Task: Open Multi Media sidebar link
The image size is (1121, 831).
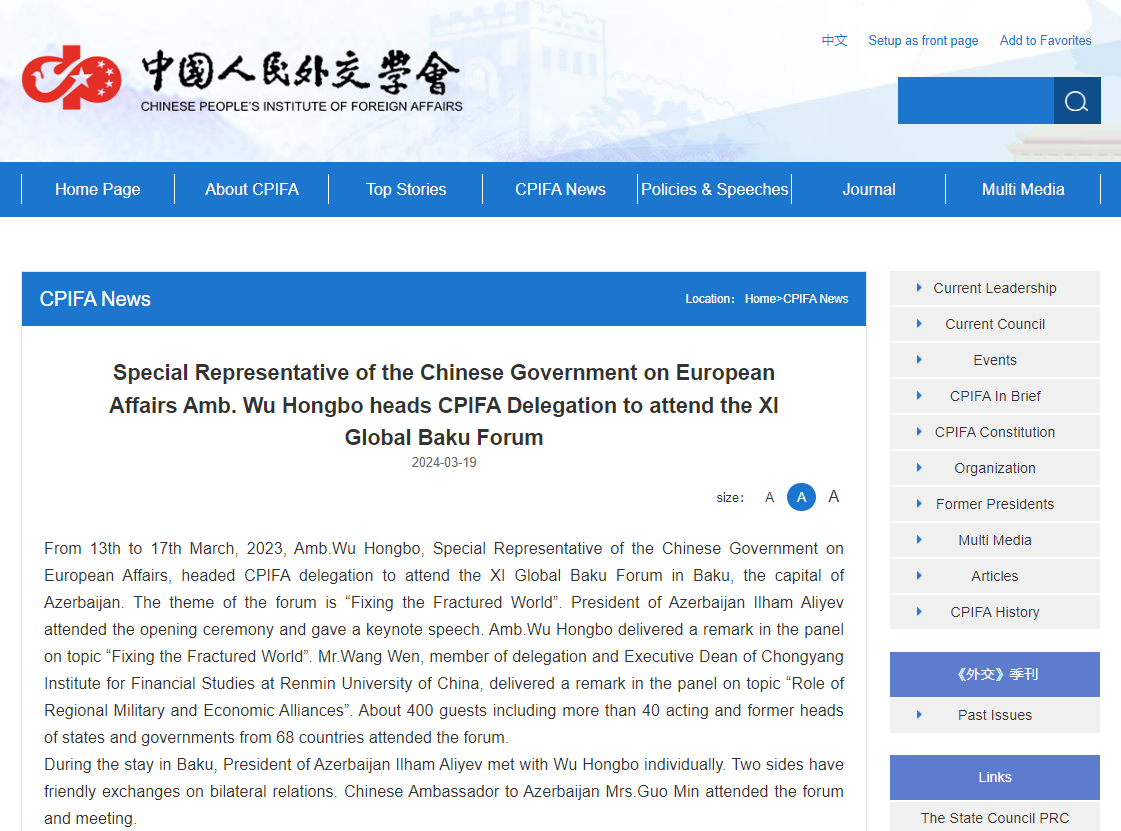Action: (994, 540)
